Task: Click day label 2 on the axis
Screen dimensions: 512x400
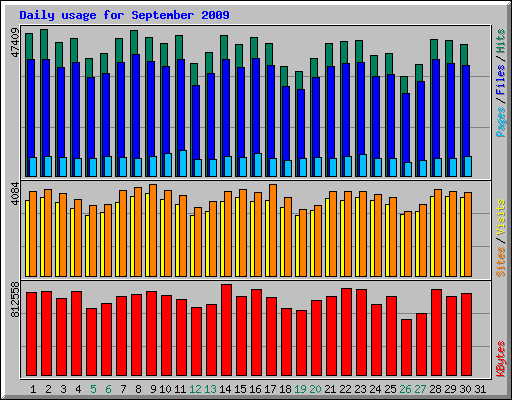Action: (x=48, y=389)
